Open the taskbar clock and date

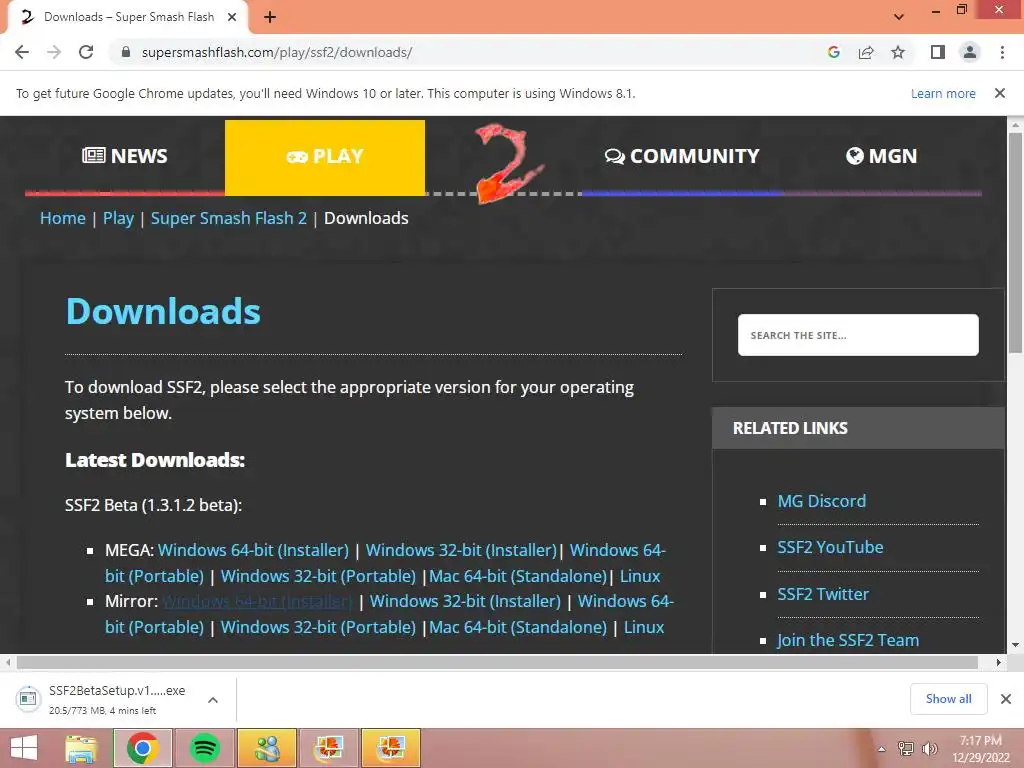pos(981,749)
